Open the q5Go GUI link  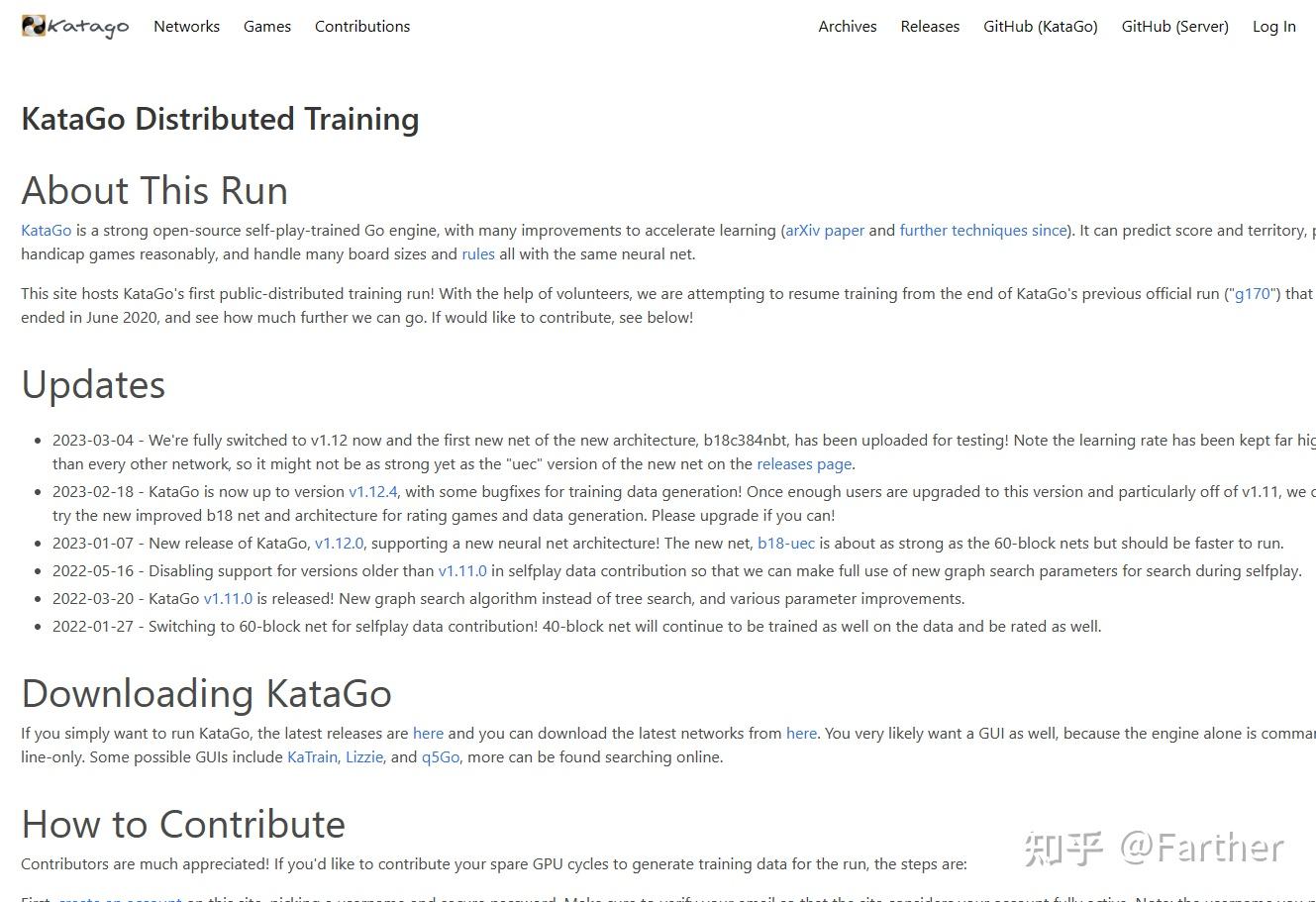click(x=439, y=756)
